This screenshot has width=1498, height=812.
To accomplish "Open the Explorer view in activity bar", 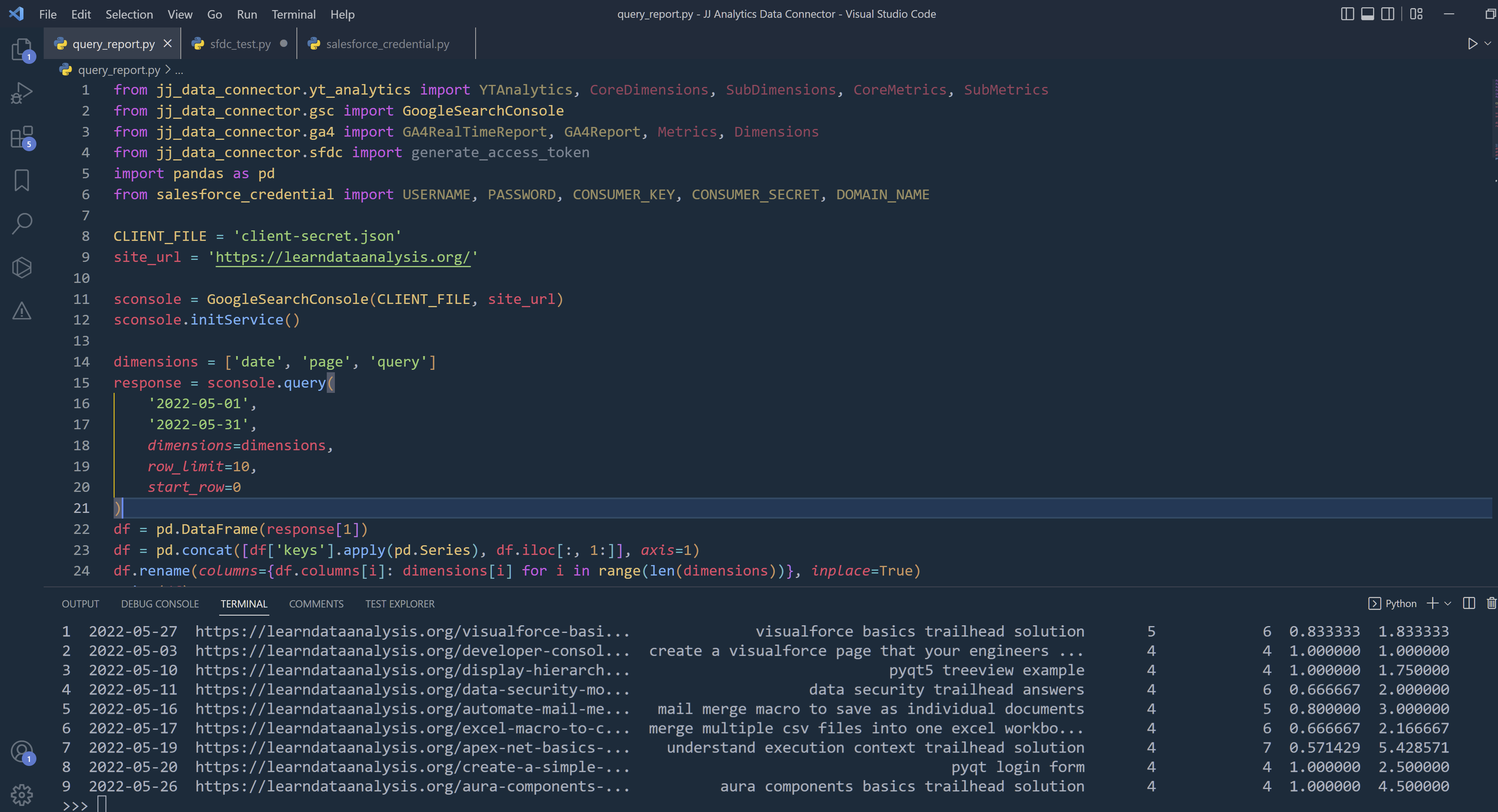I will pos(22,49).
